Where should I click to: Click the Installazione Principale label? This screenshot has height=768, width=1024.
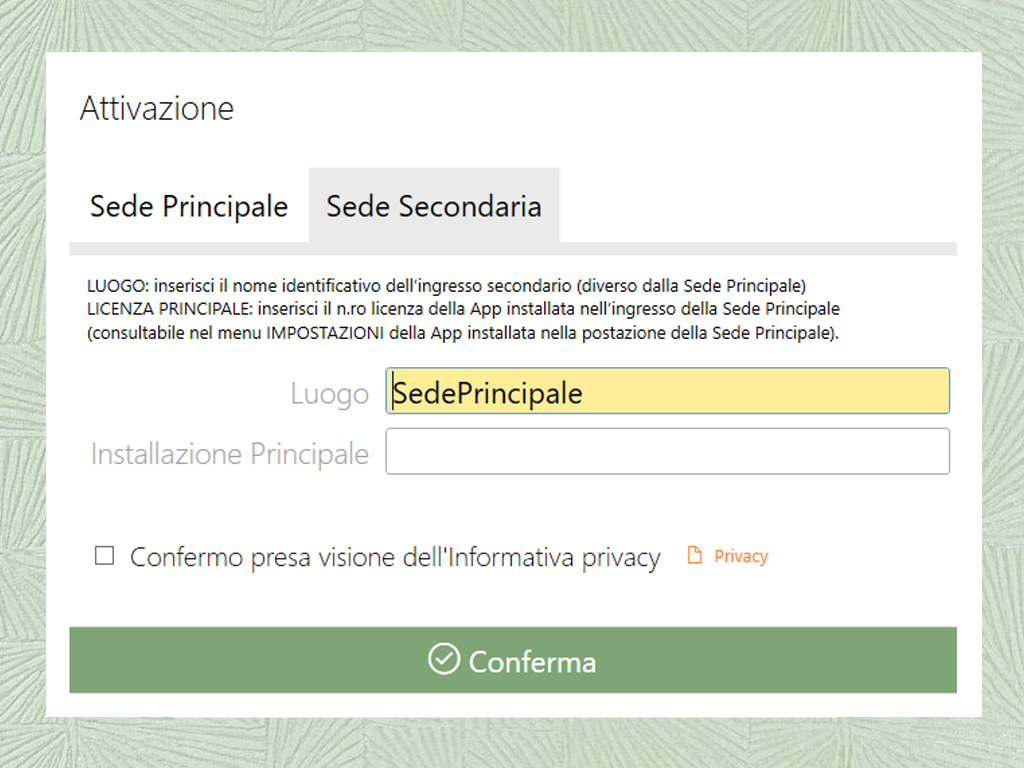(x=230, y=454)
